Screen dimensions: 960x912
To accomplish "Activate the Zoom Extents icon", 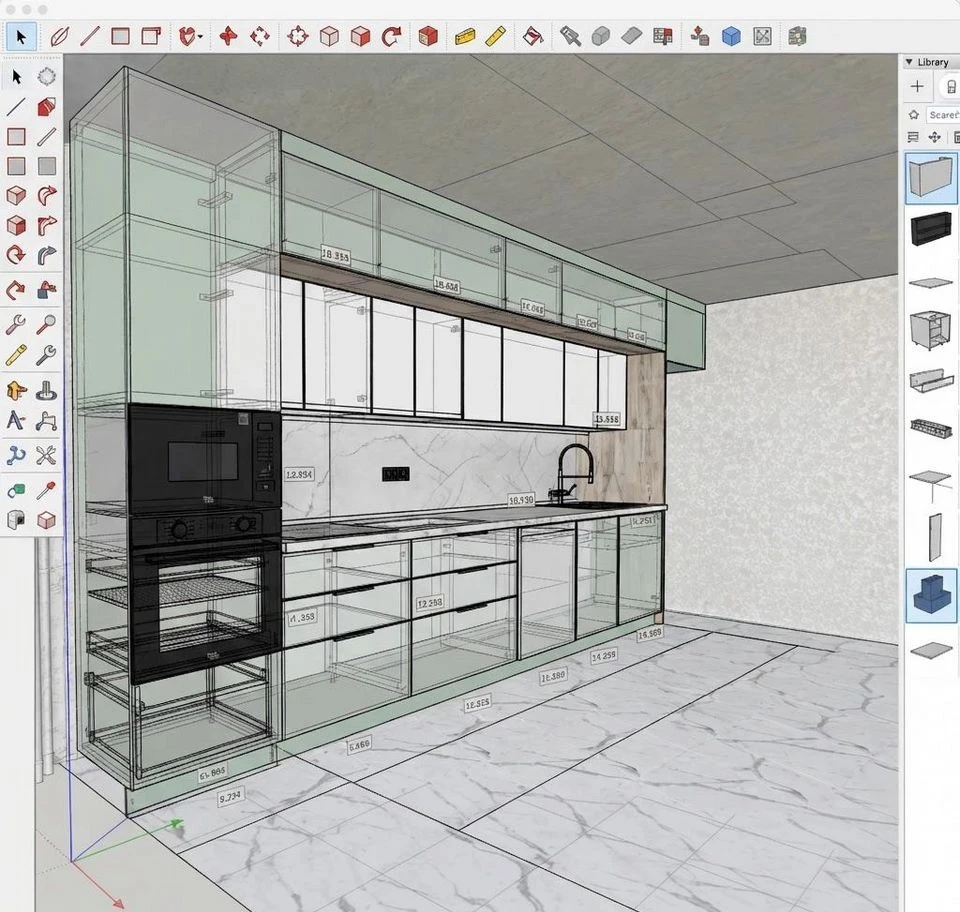I will 762,37.
